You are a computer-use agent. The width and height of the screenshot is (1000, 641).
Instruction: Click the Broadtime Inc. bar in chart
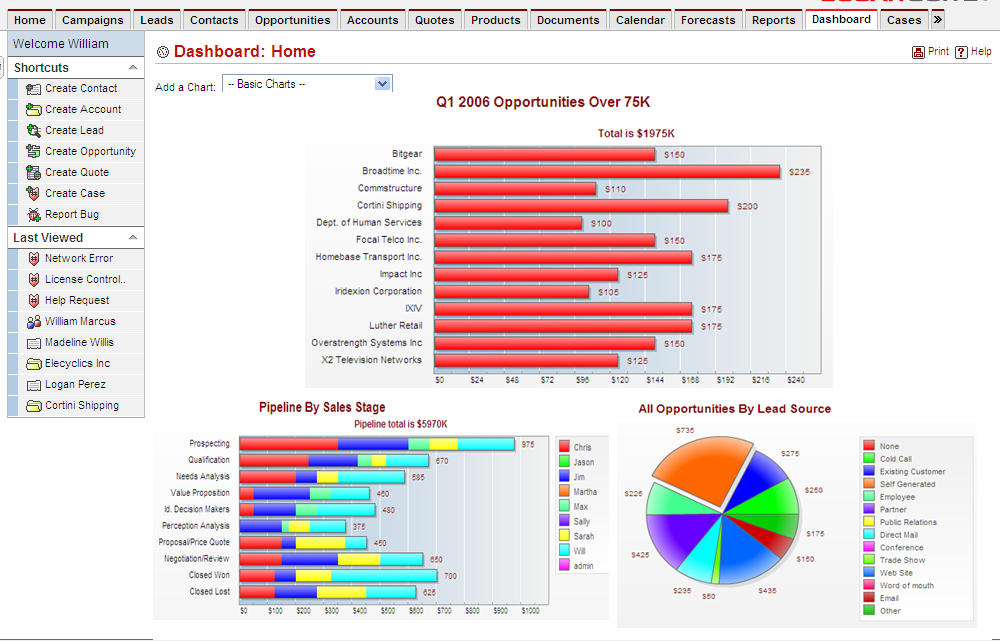click(x=607, y=172)
